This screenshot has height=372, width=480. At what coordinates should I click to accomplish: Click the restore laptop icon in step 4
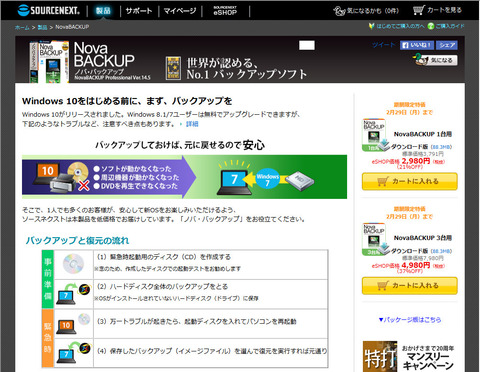click(73, 353)
